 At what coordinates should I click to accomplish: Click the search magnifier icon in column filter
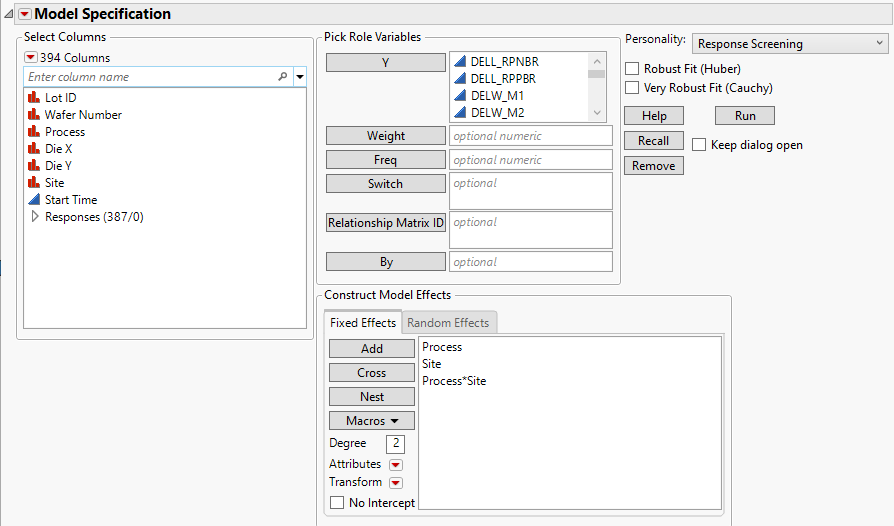[282, 77]
